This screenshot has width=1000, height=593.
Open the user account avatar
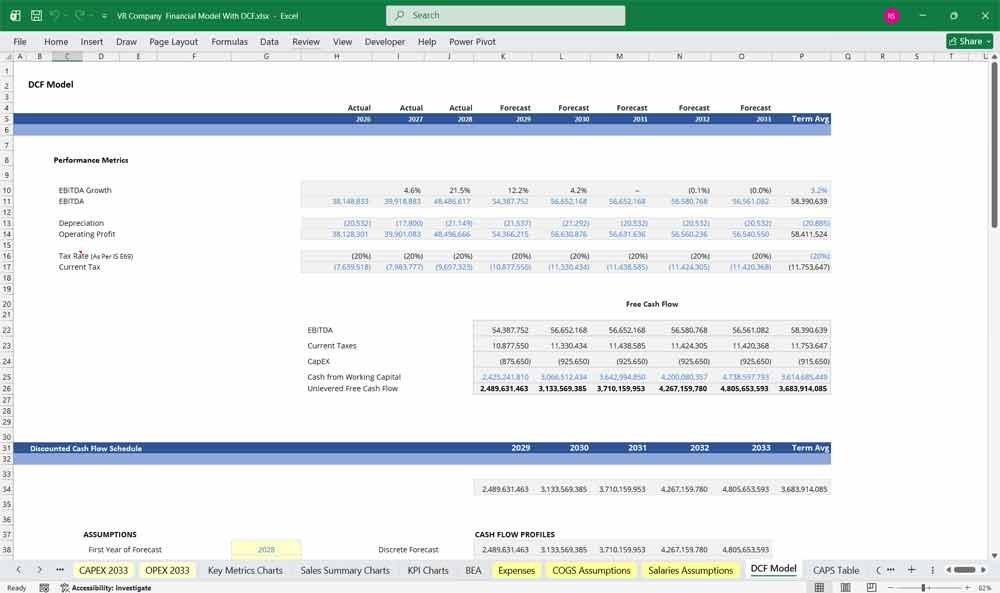pos(891,15)
